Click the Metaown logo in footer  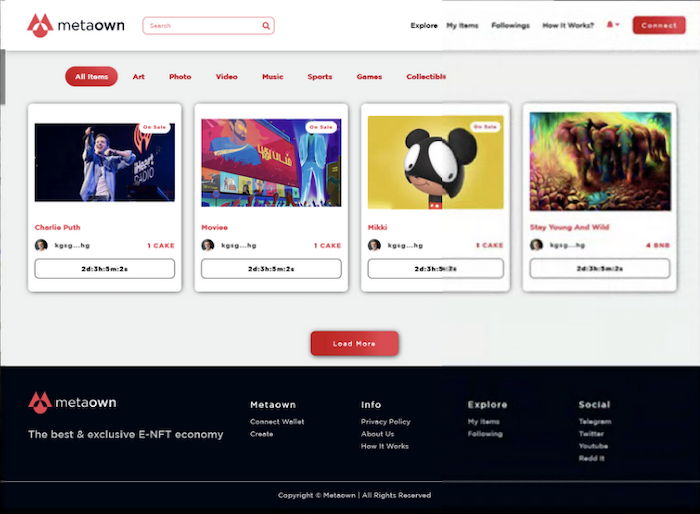point(72,402)
